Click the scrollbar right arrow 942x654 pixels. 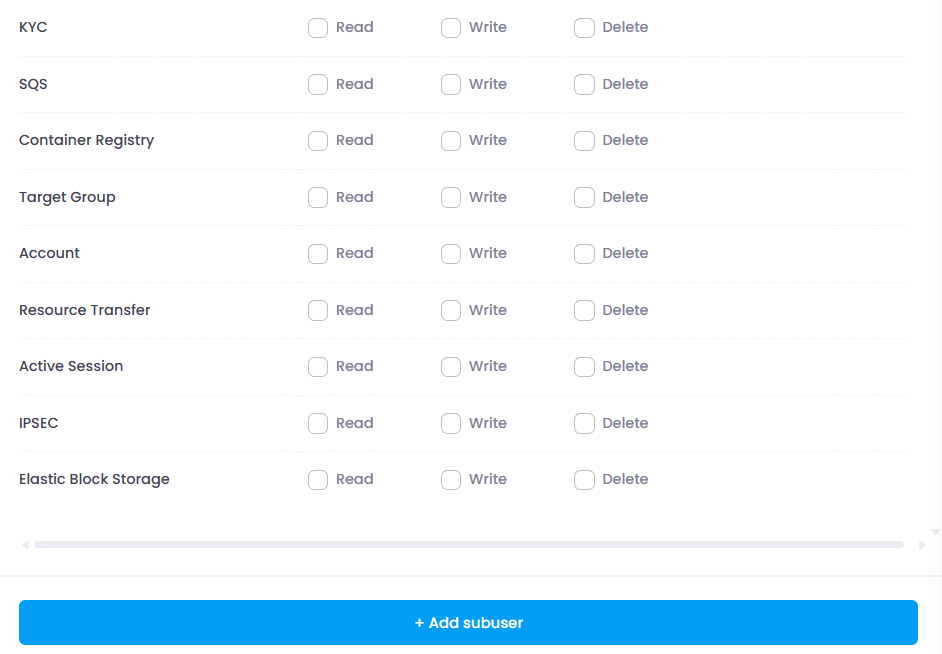click(x=922, y=545)
